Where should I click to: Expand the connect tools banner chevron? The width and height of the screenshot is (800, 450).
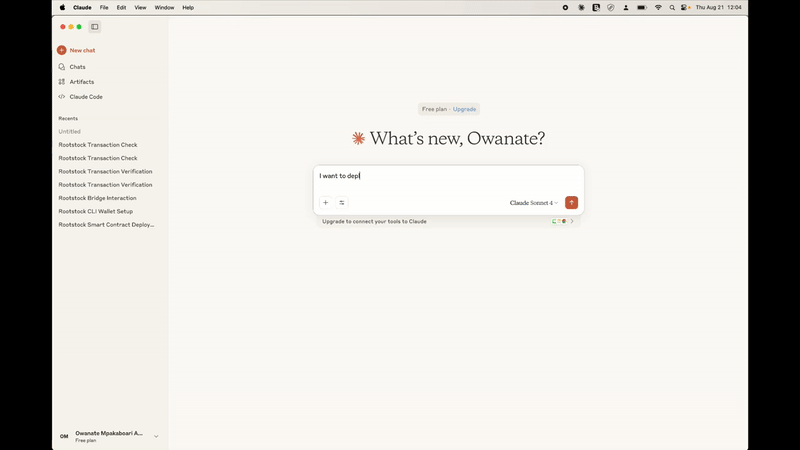click(572, 221)
